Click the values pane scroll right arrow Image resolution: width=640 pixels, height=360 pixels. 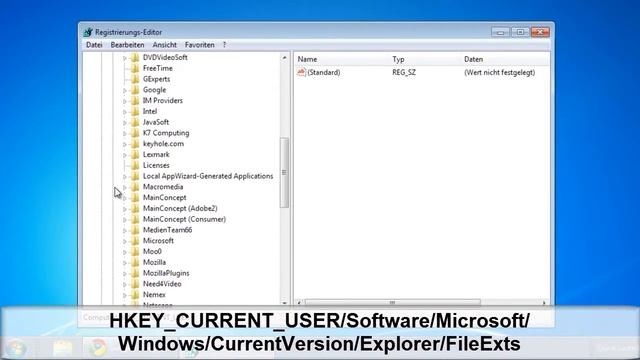544,302
